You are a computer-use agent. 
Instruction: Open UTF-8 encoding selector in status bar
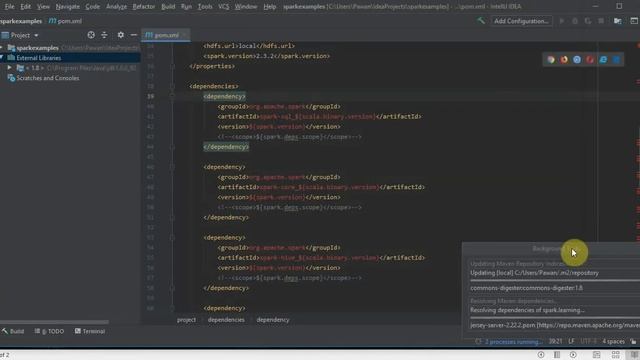[588, 341]
